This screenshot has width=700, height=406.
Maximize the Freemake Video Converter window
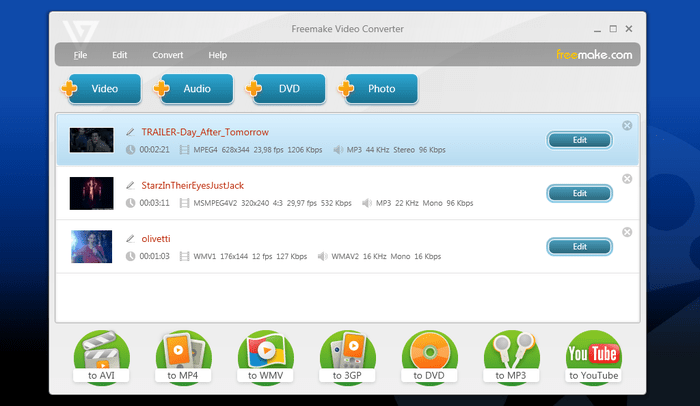point(613,29)
